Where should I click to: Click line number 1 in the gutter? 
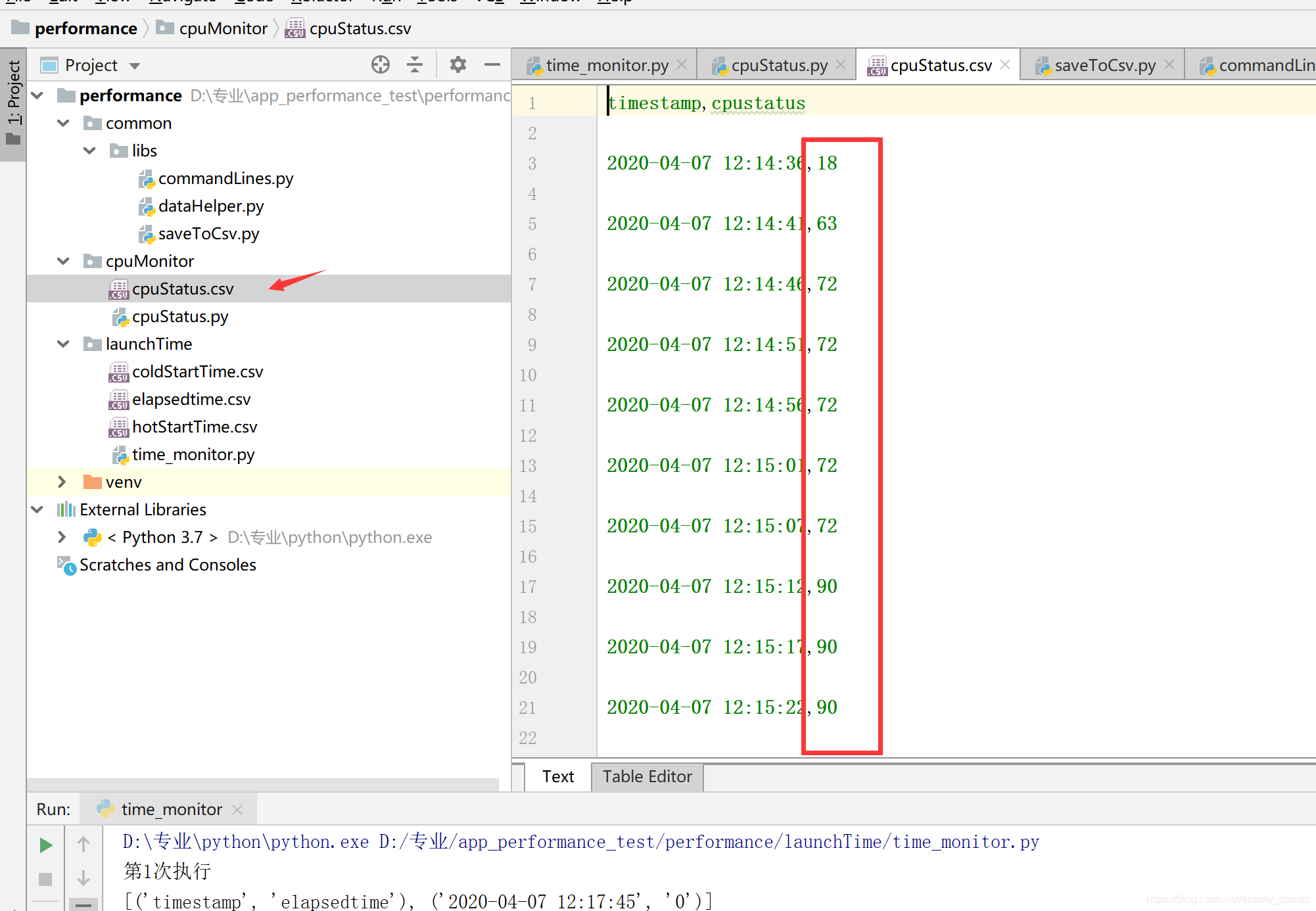coord(532,103)
